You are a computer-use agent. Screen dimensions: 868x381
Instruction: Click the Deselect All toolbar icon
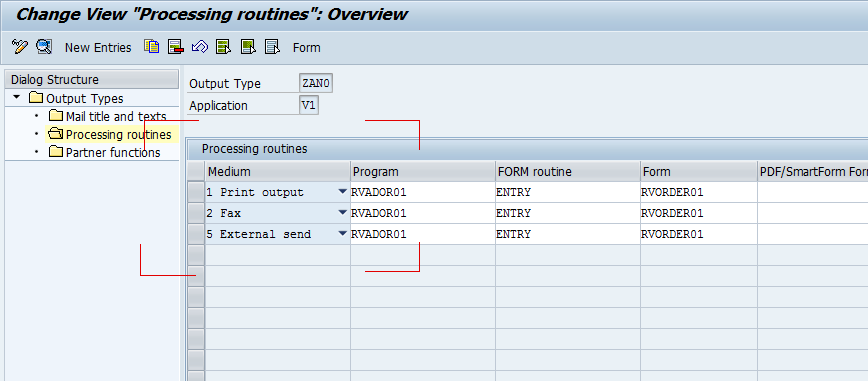[x=272, y=47]
